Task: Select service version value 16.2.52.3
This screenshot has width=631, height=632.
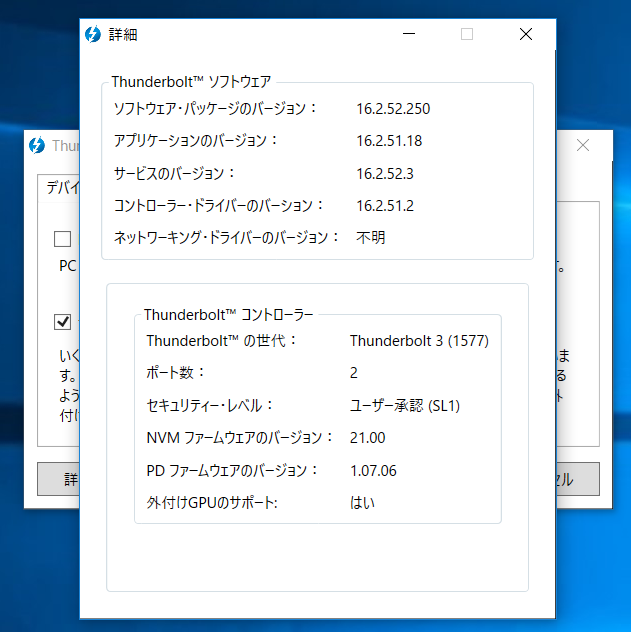Action: (x=385, y=174)
